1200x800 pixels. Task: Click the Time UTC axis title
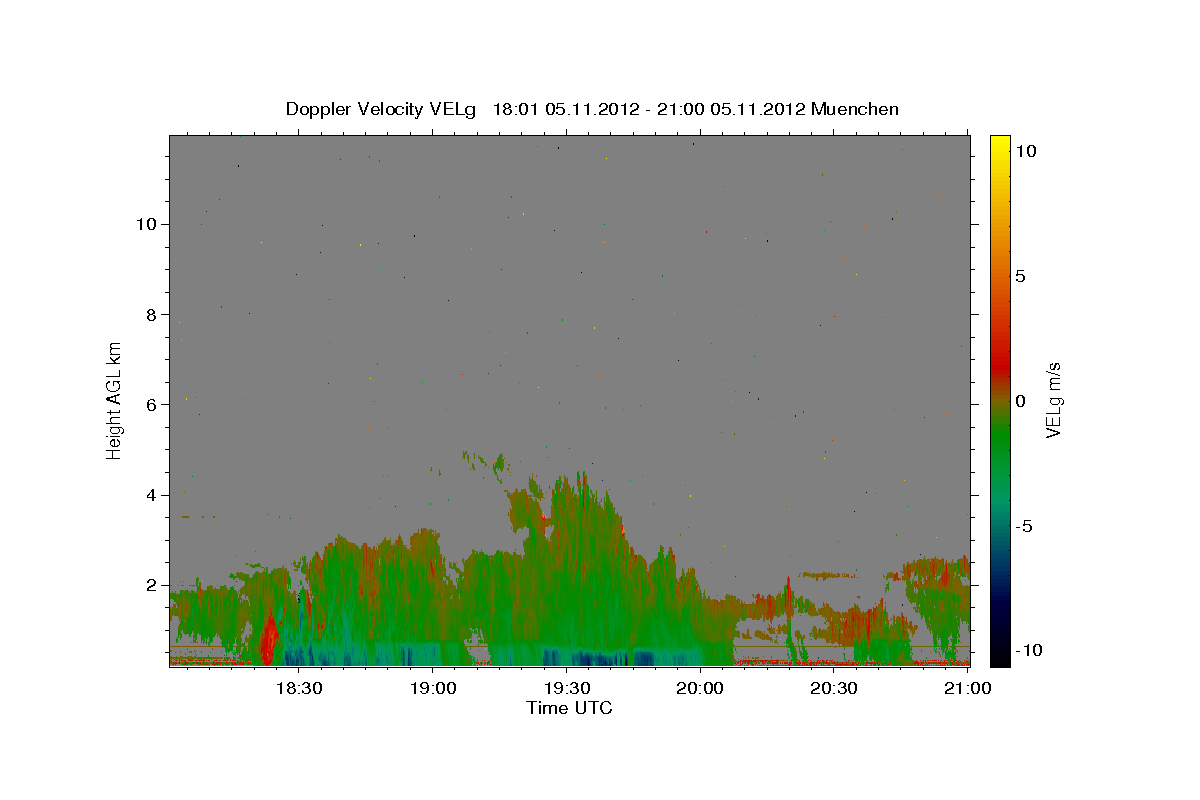point(569,709)
